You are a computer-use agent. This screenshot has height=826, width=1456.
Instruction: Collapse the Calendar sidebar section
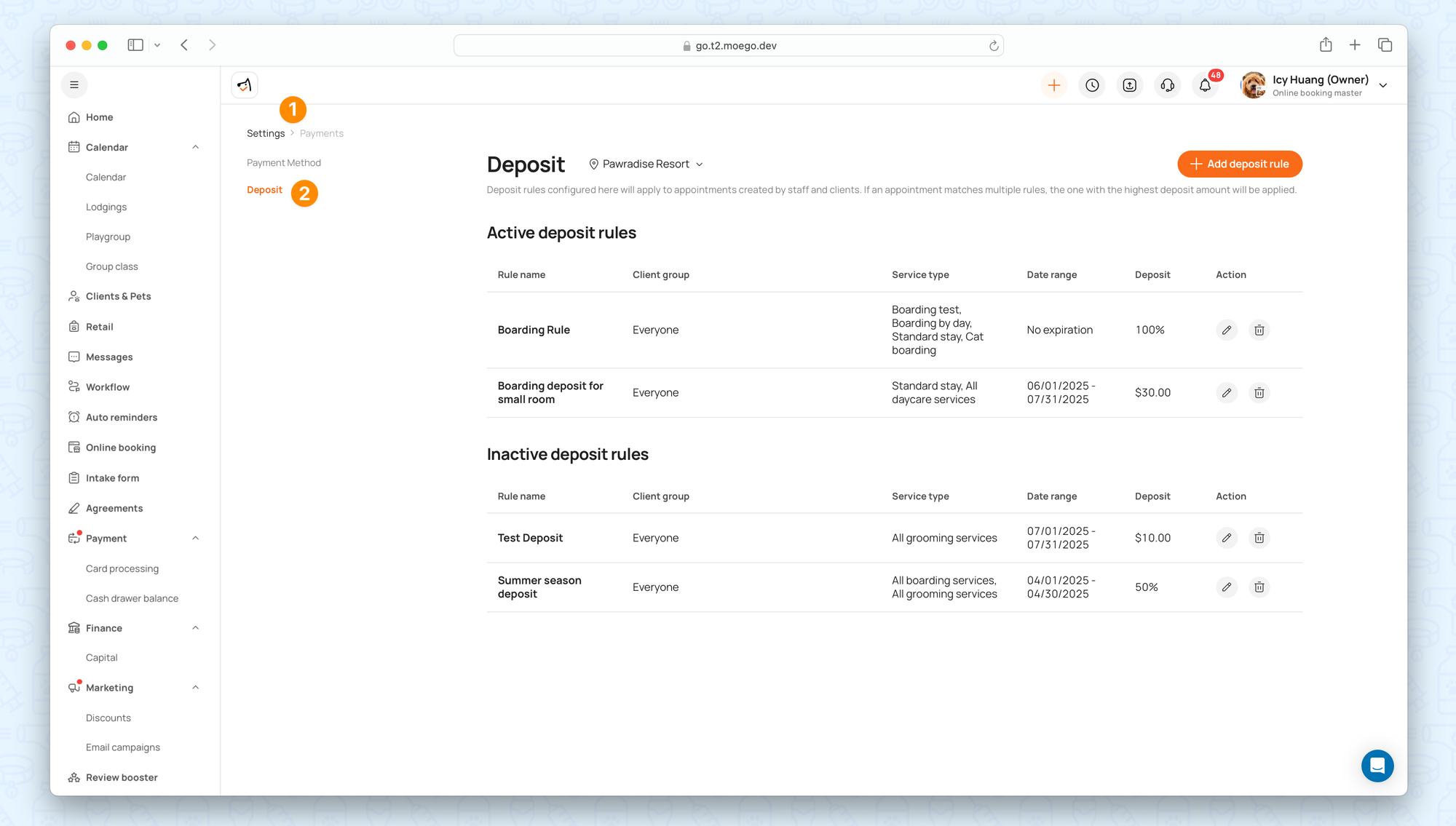click(195, 147)
